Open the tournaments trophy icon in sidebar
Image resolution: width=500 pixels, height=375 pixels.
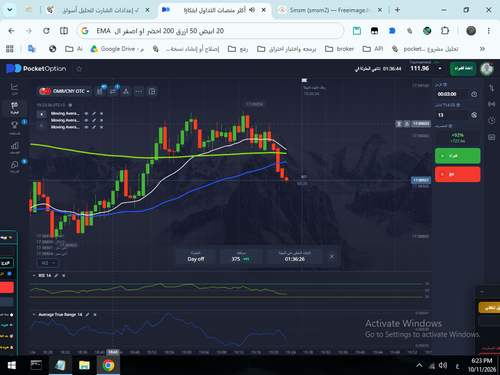(x=14, y=127)
